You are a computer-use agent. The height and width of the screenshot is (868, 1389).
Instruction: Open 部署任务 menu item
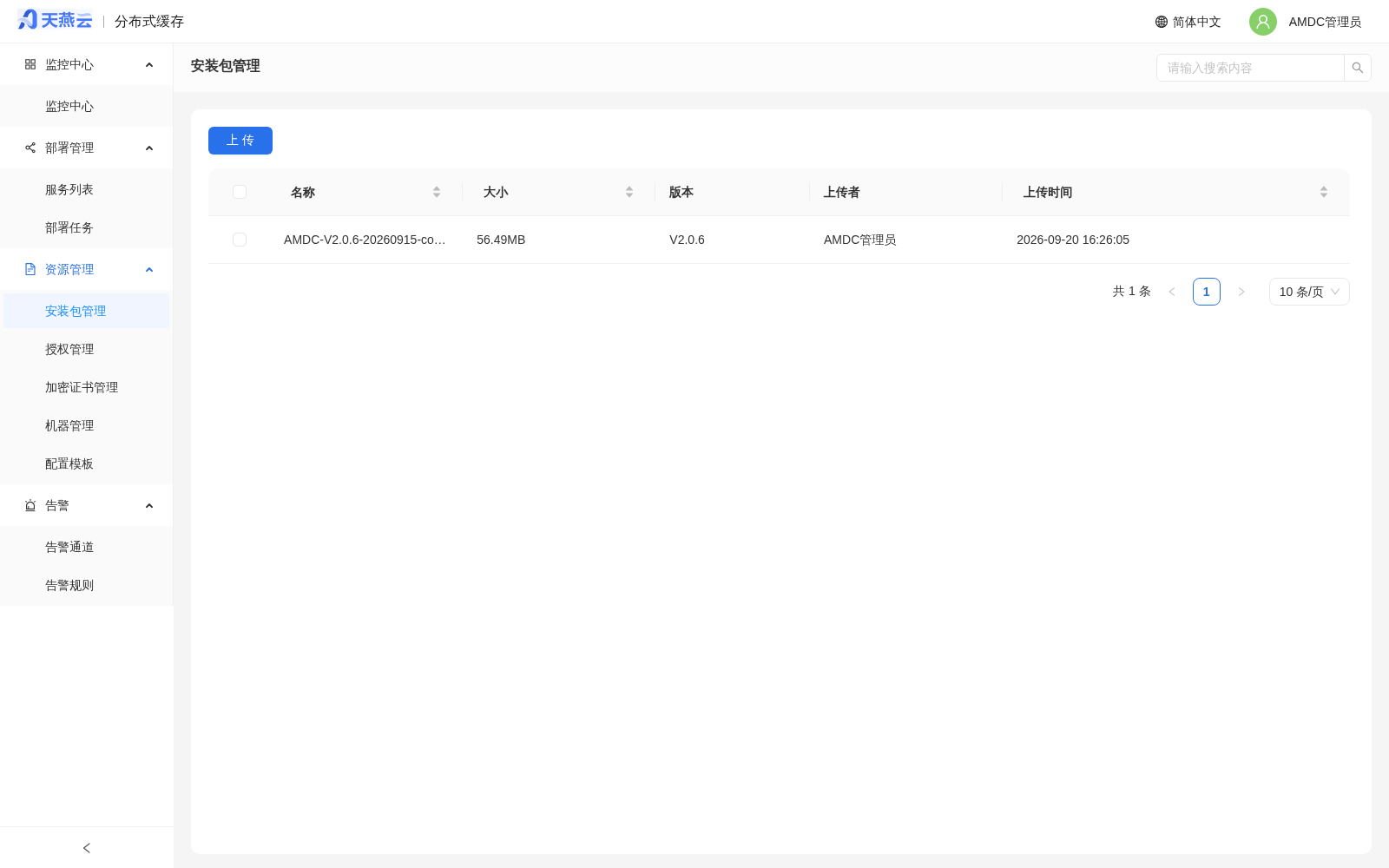tap(87, 227)
